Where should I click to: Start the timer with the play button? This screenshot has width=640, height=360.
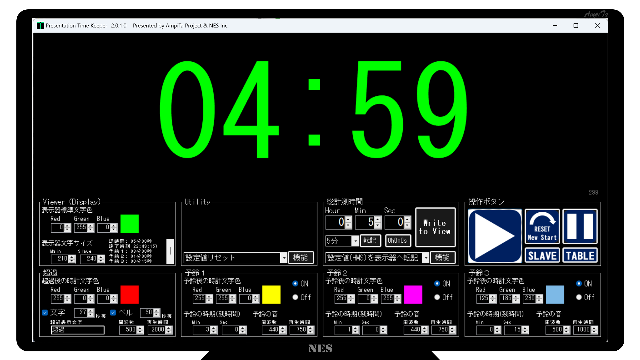coord(495,236)
